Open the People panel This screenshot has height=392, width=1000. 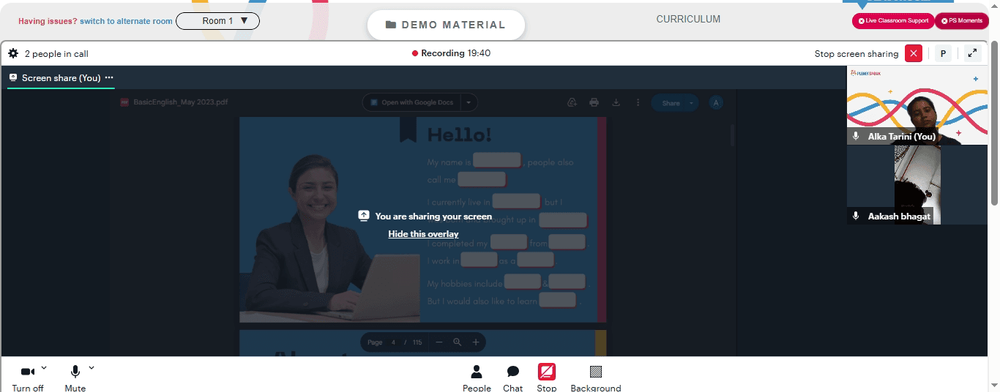click(476, 378)
